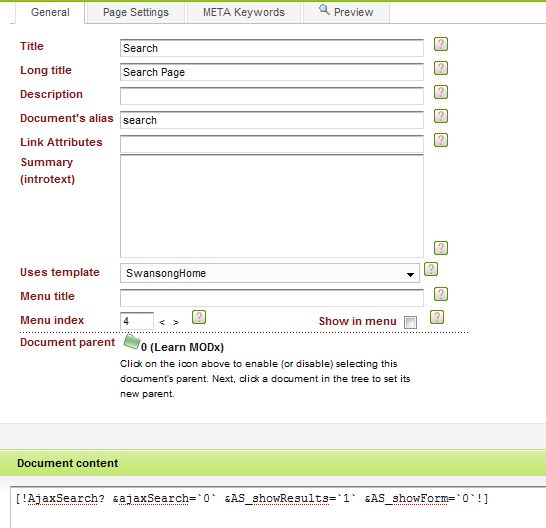Screen dimensions: 546x528
Task: Increase menu index with right arrow
Action: tap(176, 322)
